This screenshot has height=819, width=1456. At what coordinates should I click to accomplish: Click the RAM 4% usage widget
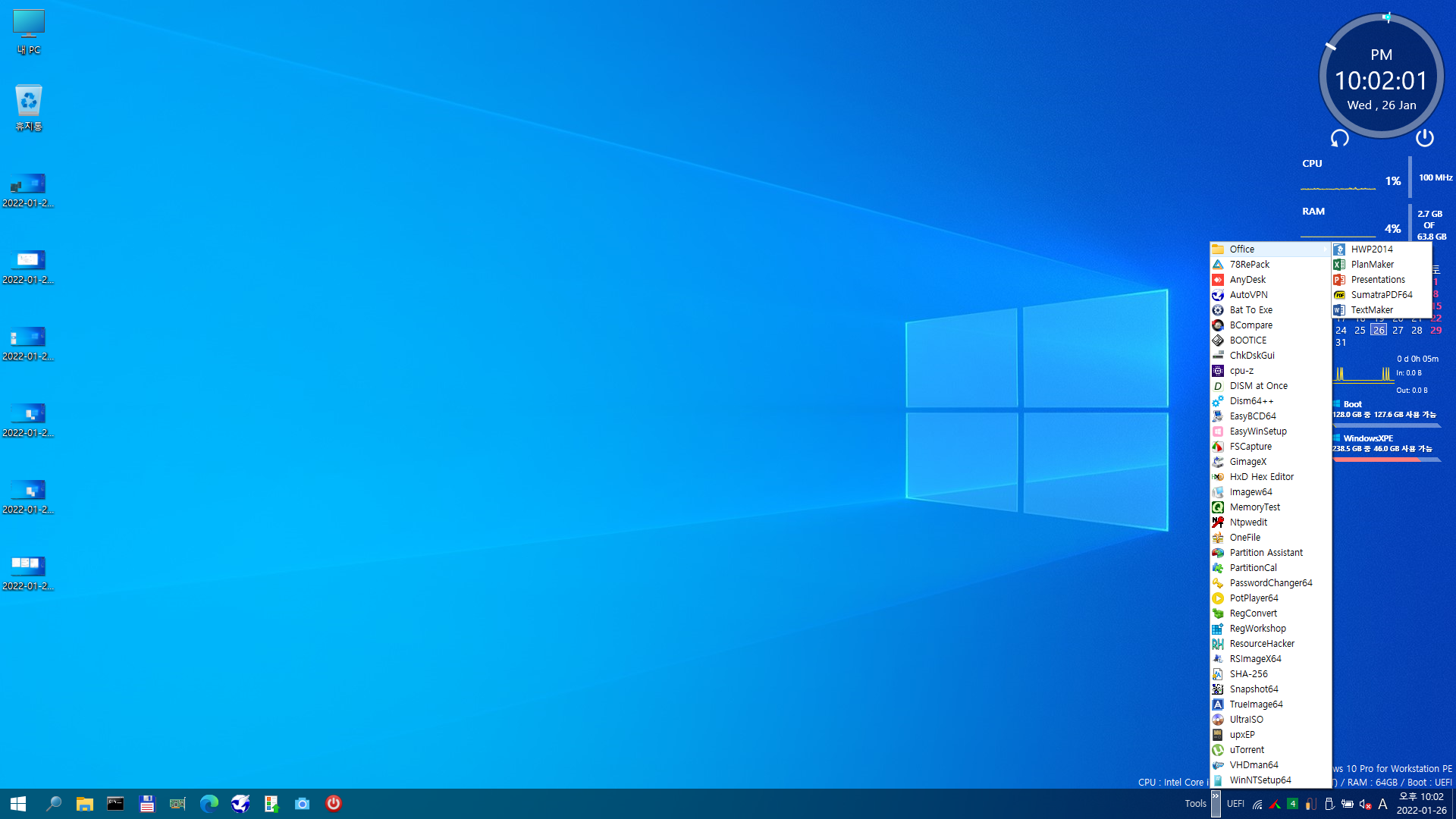[x=1392, y=229]
